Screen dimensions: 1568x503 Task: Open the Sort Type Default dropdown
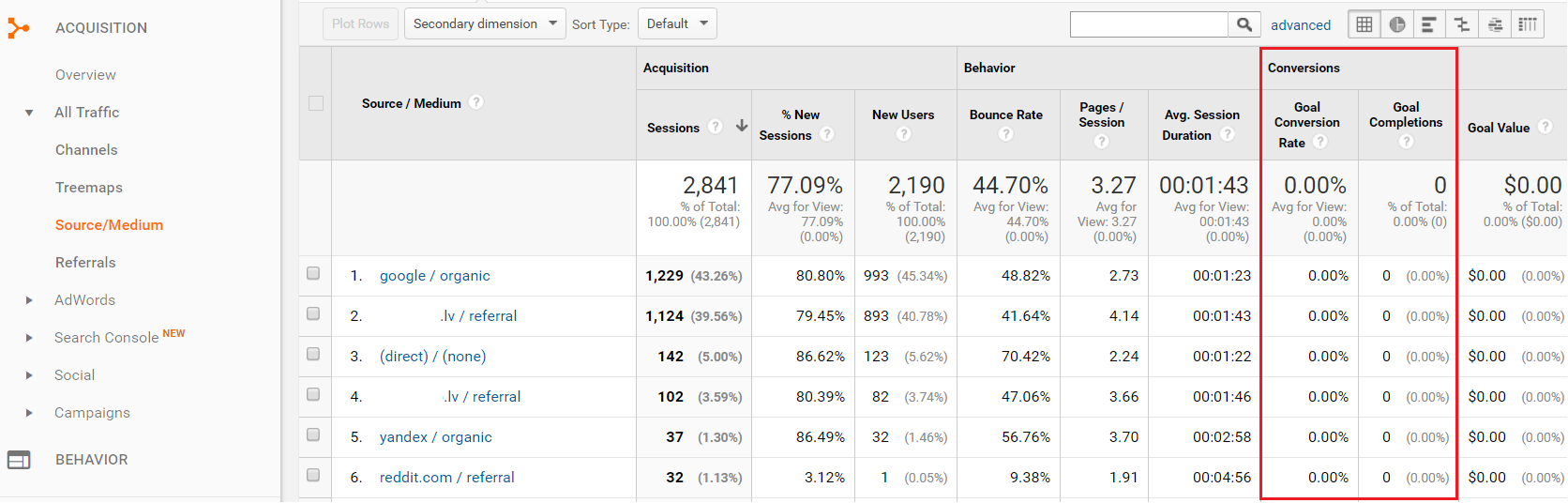(x=677, y=23)
